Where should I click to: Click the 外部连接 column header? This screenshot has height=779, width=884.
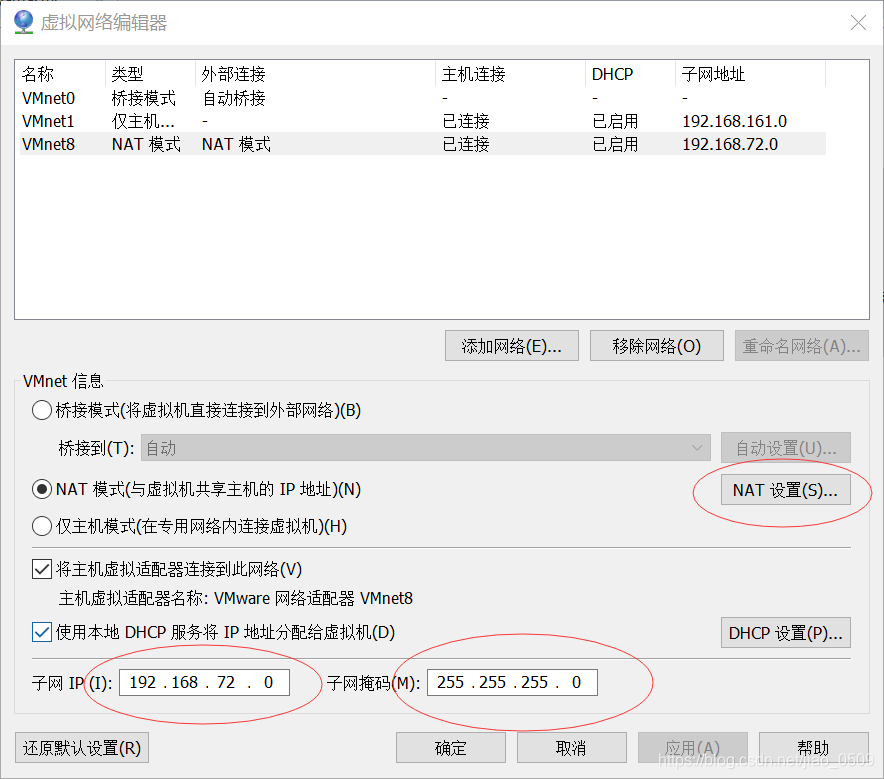coord(316,74)
